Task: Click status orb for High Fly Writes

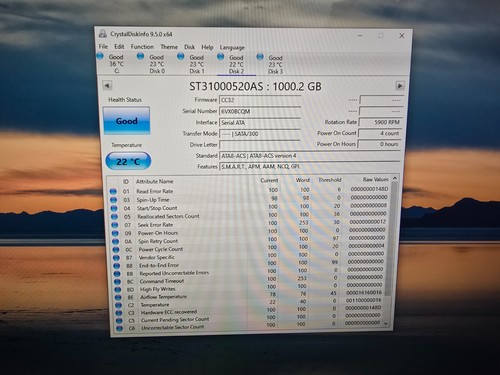Action: click(x=117, y=290)
